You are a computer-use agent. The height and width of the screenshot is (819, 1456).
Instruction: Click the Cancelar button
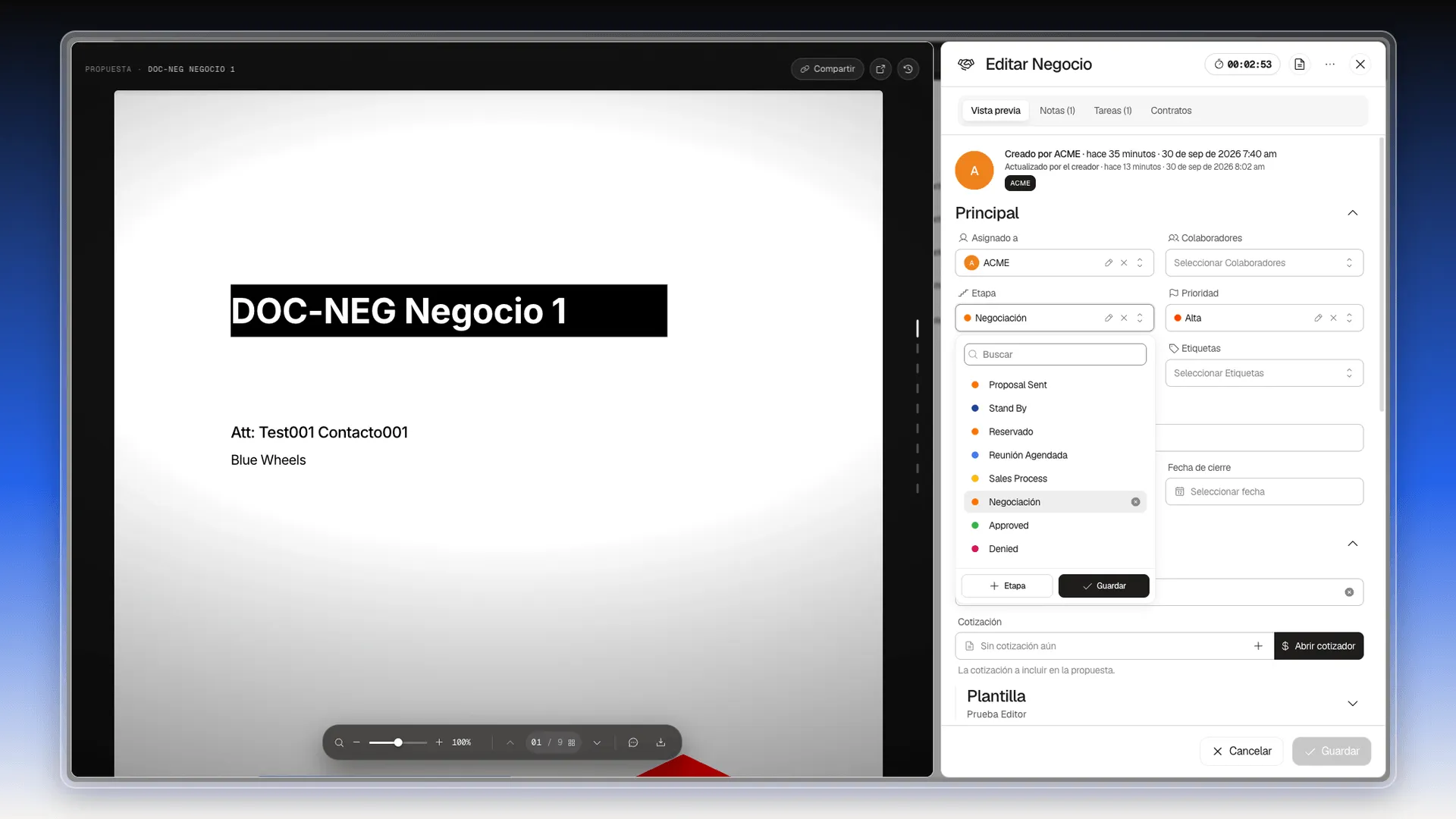(x=1241, y=752)
